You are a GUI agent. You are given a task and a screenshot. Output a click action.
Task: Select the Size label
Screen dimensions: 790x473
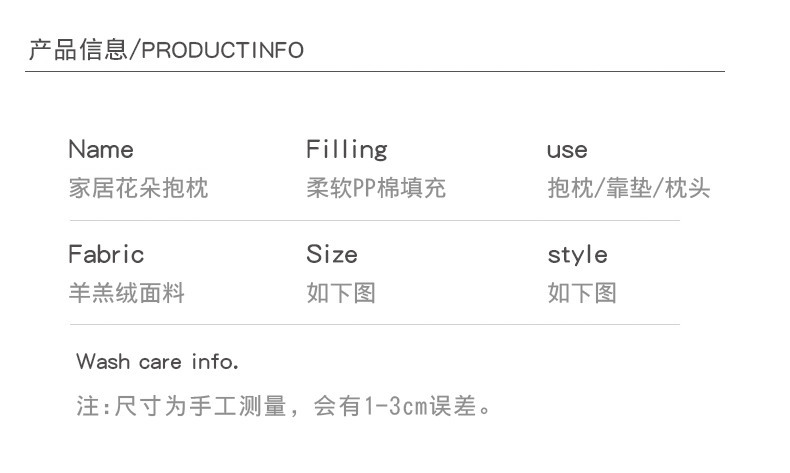point(332,254)
